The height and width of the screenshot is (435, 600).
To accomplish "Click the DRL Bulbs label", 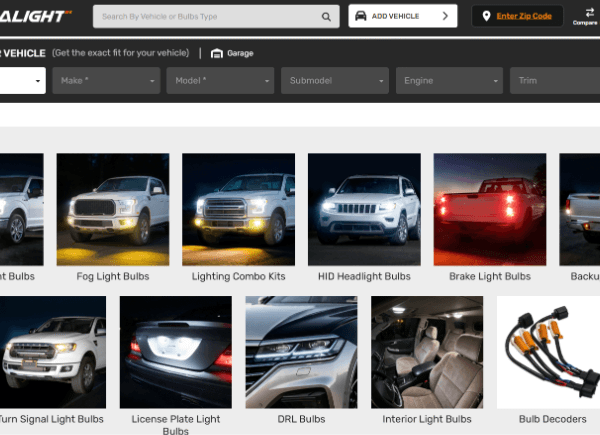I will [x=302, y=419].
